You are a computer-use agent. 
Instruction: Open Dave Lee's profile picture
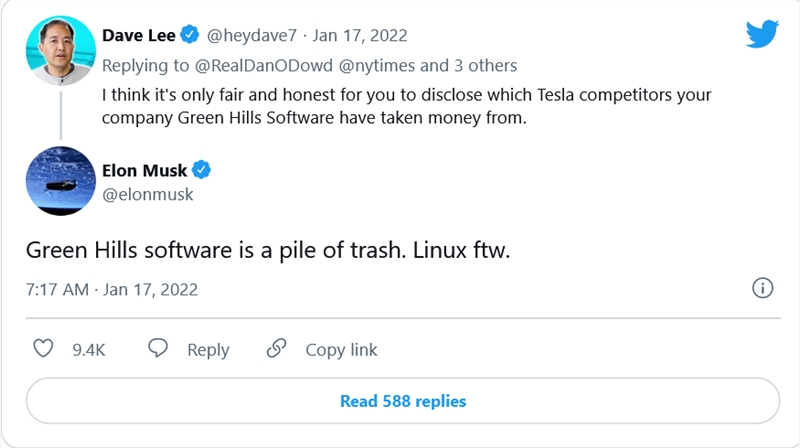click(x=61, y=51)
